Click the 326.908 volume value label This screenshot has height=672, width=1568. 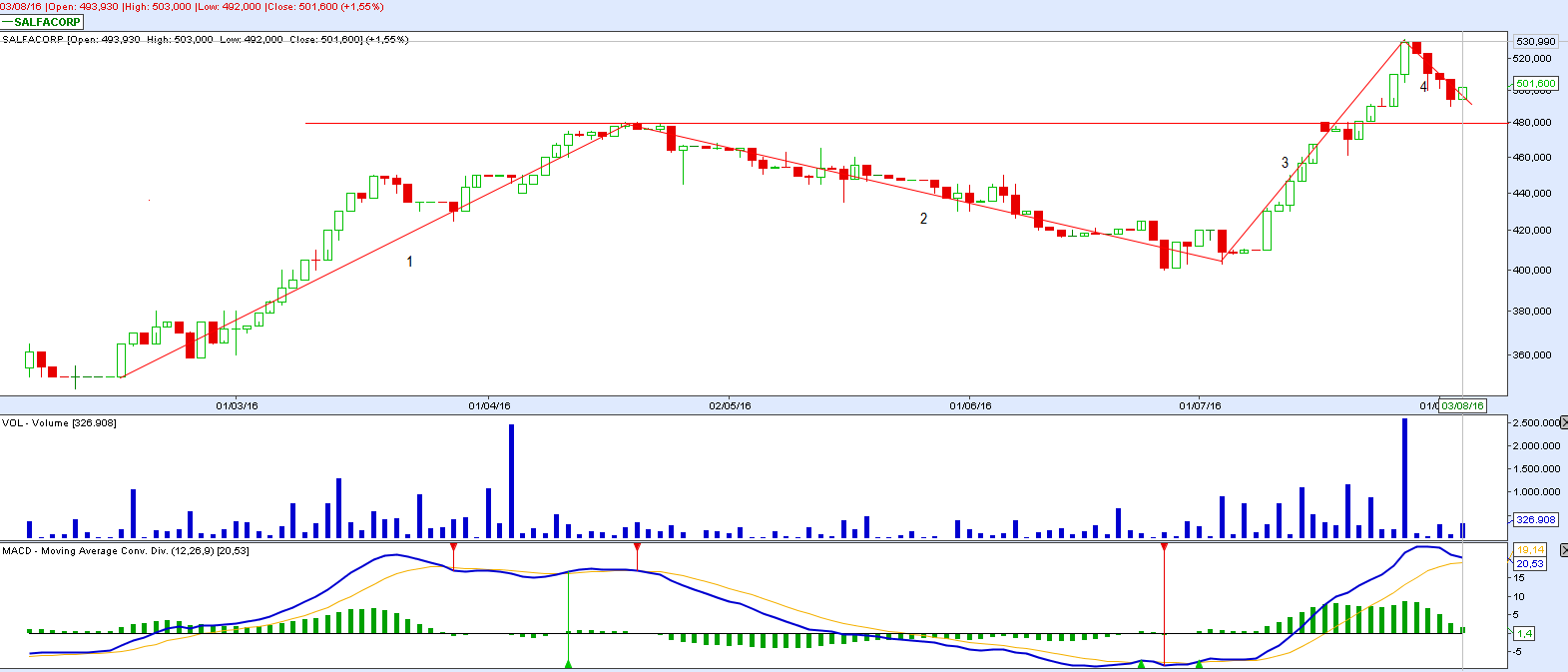click(x=1535, y=519)
